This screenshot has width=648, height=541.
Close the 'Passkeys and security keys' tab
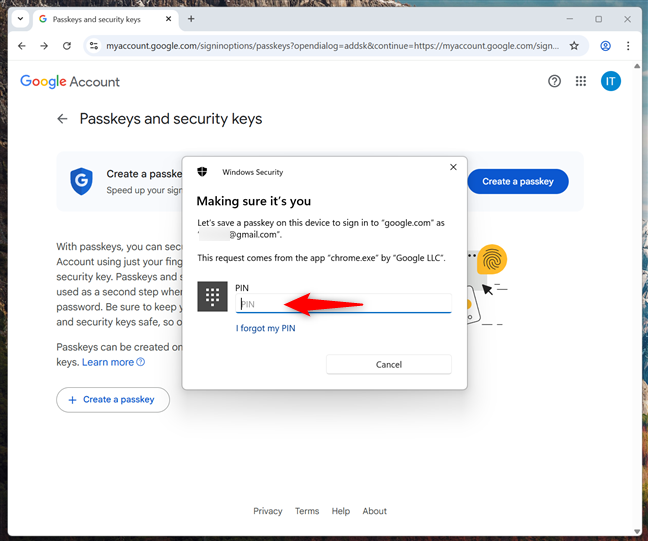(x=168, y=19)
